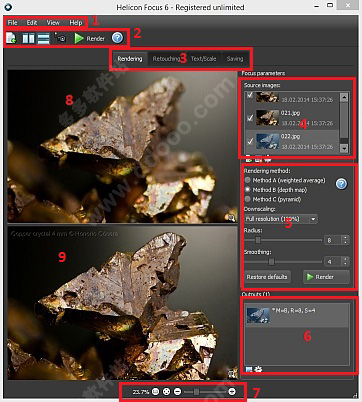
Task: Switch to the Text/Scale tab
Action: (203, 59)
